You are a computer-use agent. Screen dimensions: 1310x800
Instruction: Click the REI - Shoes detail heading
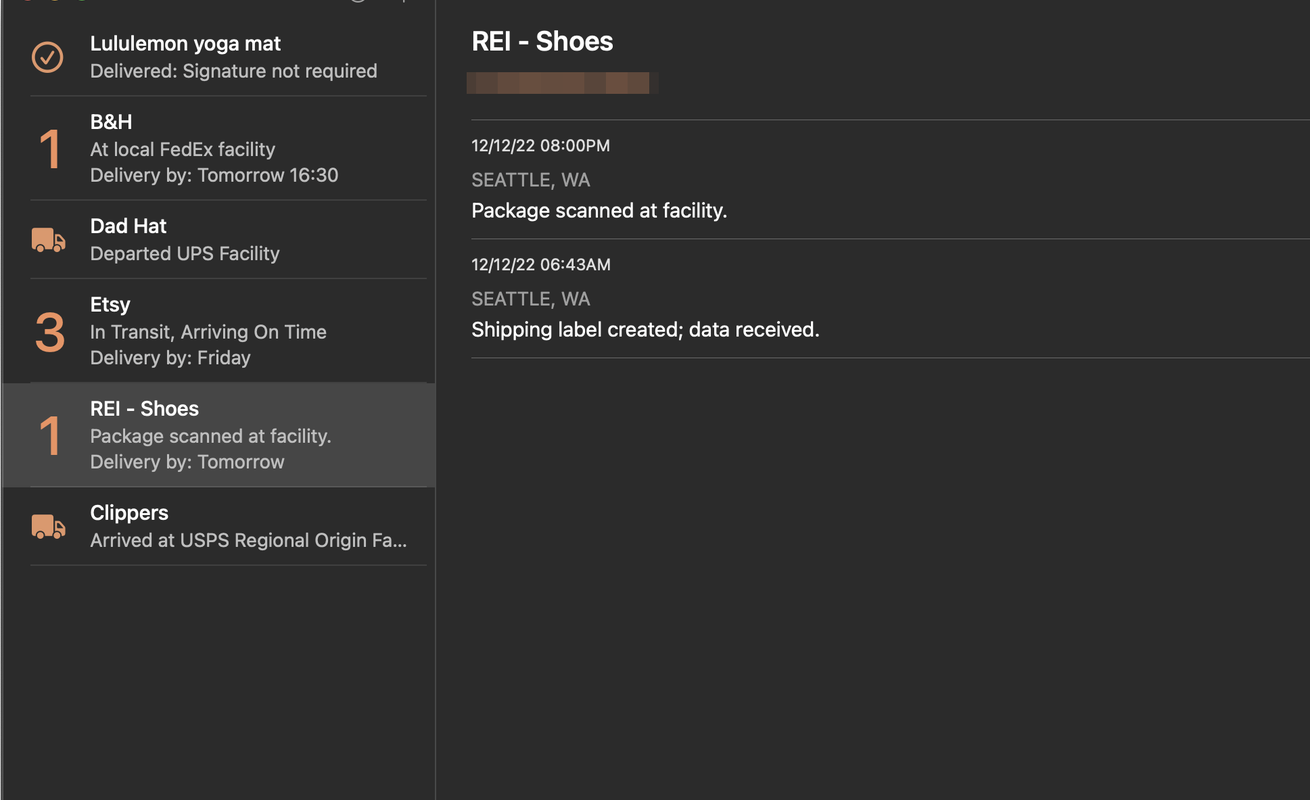click(x=542, y=41)
